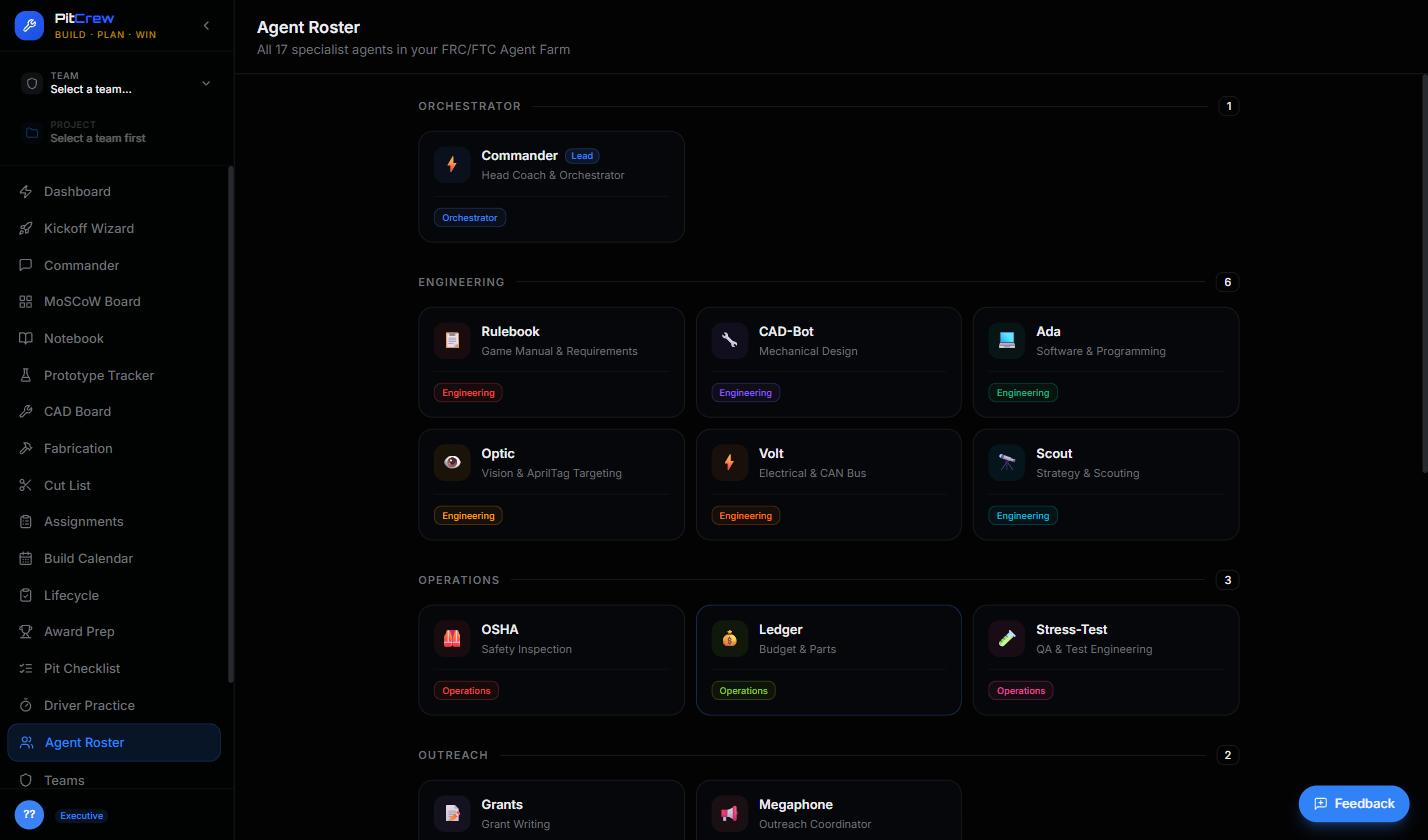Click the Commander lightning bolt icon
The width and height of the screenshot is (1428, 840).
pos(452,164)
